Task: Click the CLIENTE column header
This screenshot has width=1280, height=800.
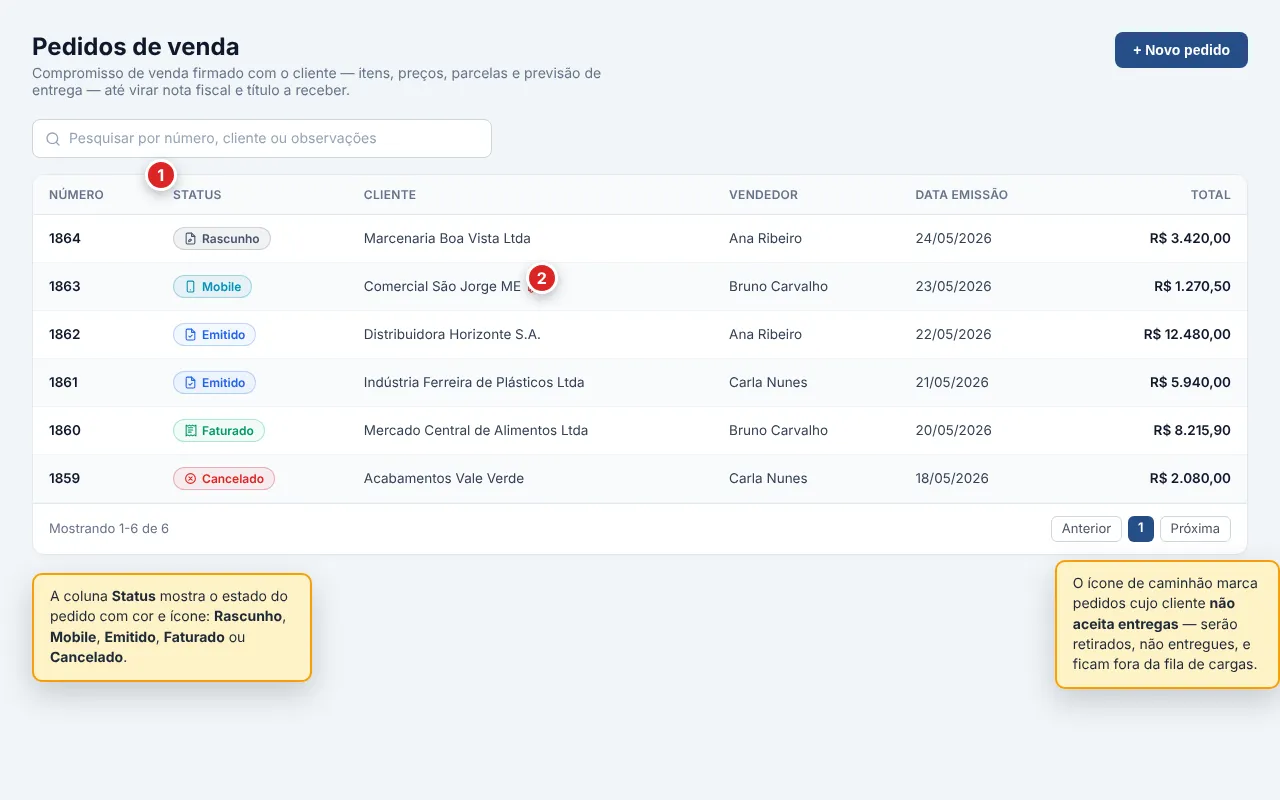Action: pos(390,195)
